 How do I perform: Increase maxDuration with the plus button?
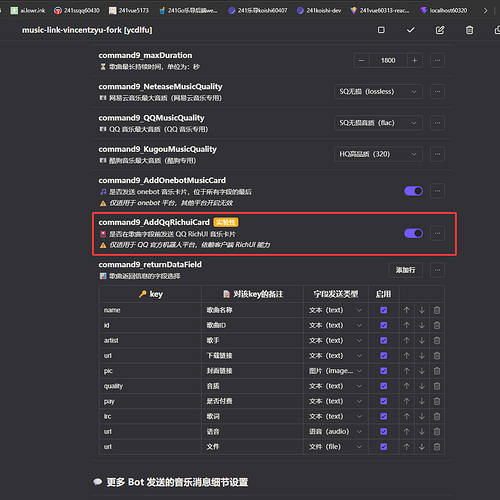415,60
